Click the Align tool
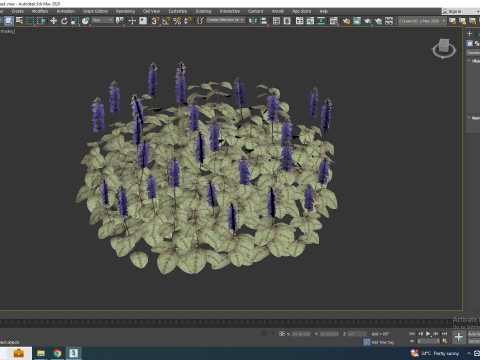Screen dimensions: 480x360 pos(264,21)
